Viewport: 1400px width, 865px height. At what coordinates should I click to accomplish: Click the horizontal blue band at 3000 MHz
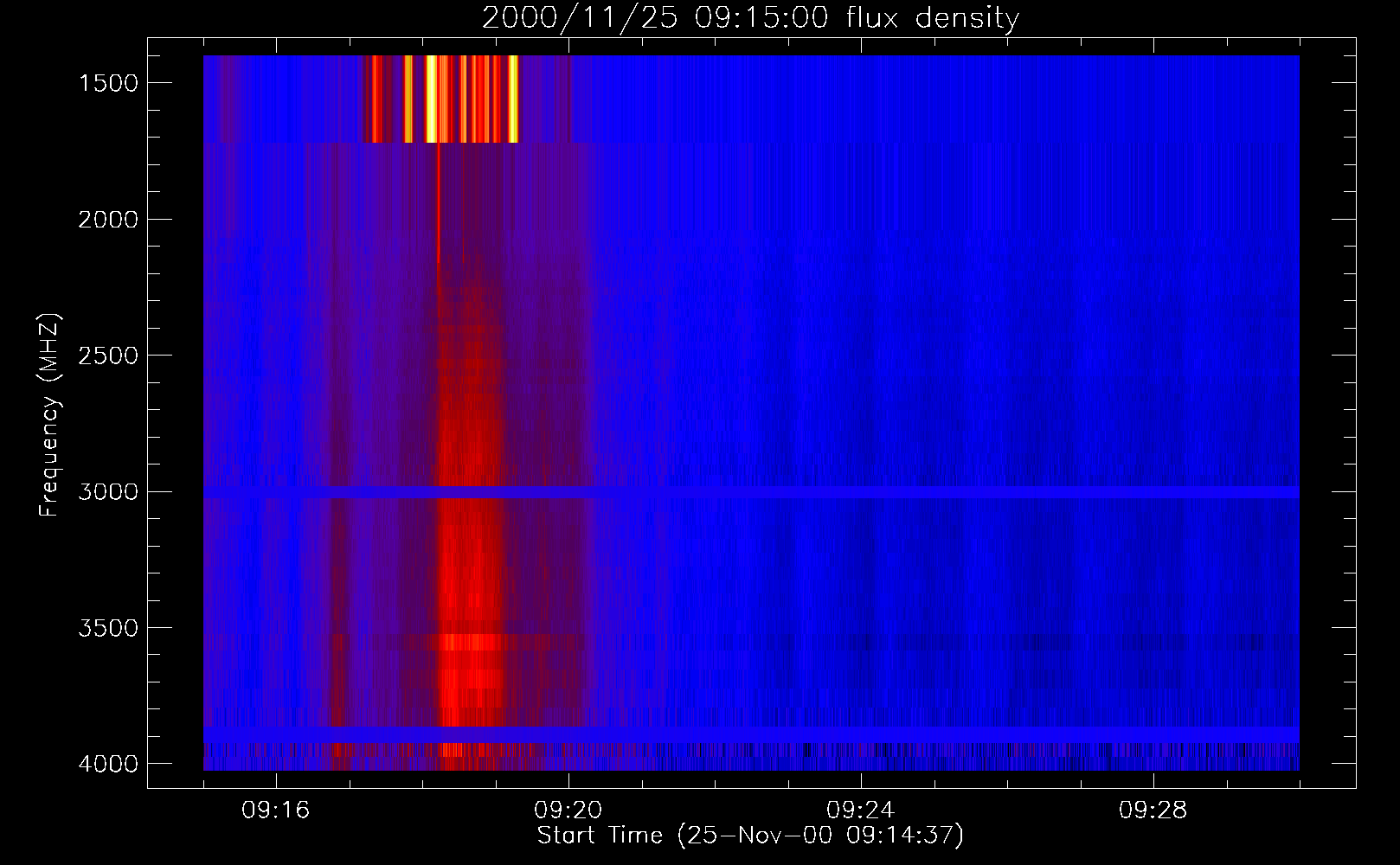click(751, 492)
